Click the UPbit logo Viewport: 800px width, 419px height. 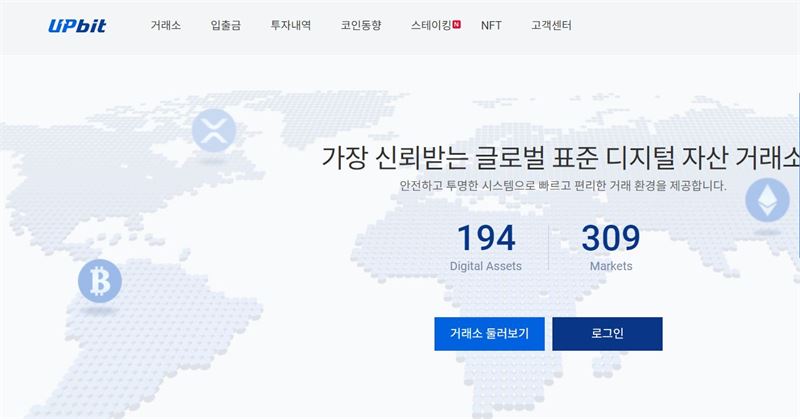(x=77, y=26)
